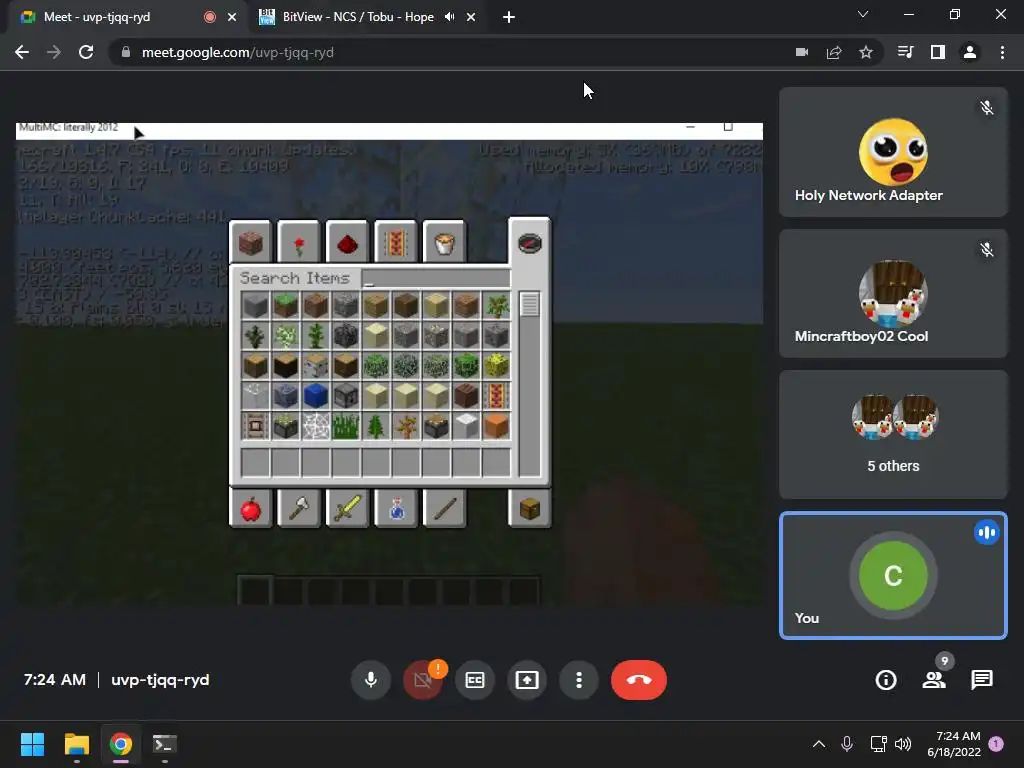
Task: Click the address bar URL
Action: click(x=238, y=52)
